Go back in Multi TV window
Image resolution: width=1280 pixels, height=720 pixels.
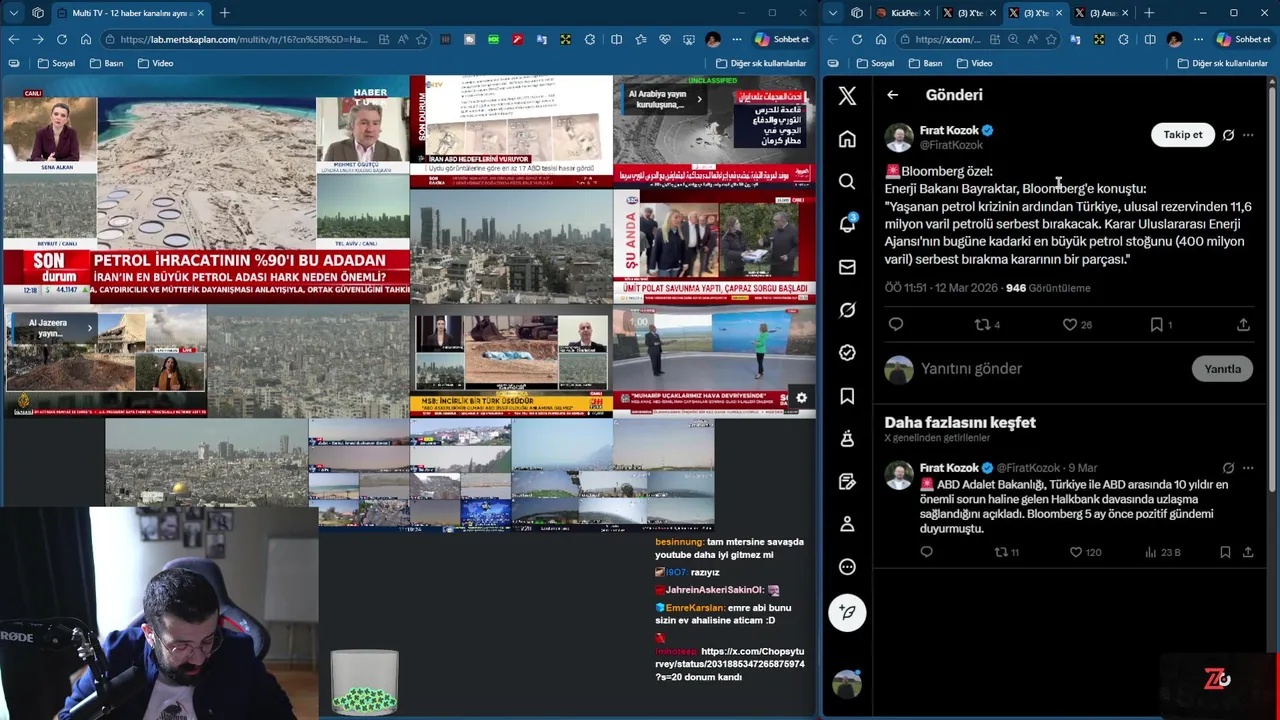click(x=14, y=39)
